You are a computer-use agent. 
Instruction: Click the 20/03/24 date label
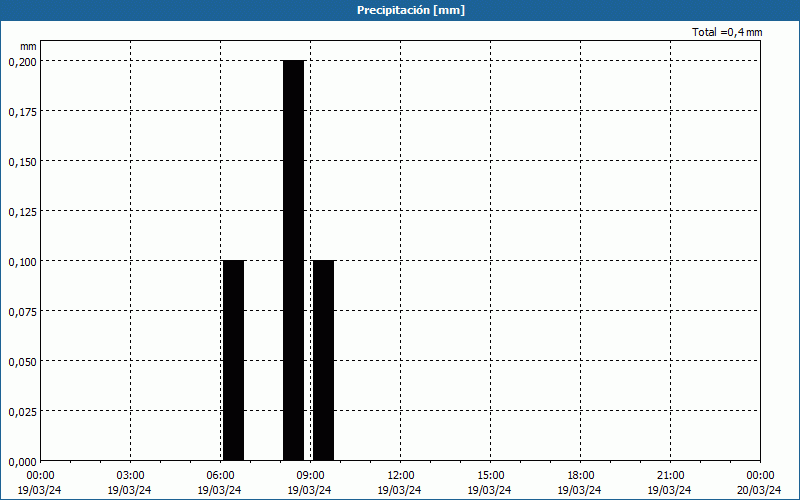point(759,490)
